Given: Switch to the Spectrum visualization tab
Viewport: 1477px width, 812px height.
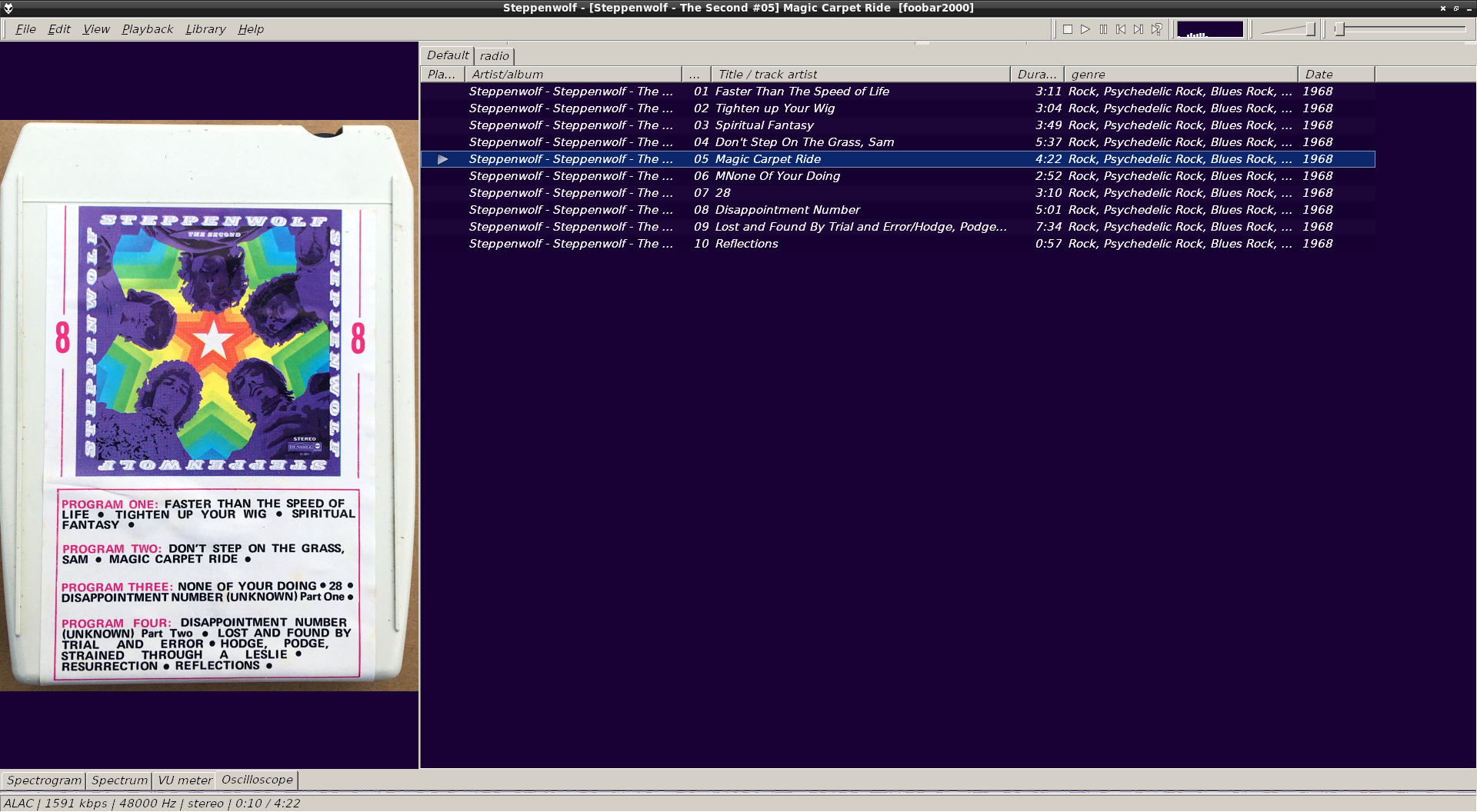Looking at the screenshot, I should coord(119,780).
